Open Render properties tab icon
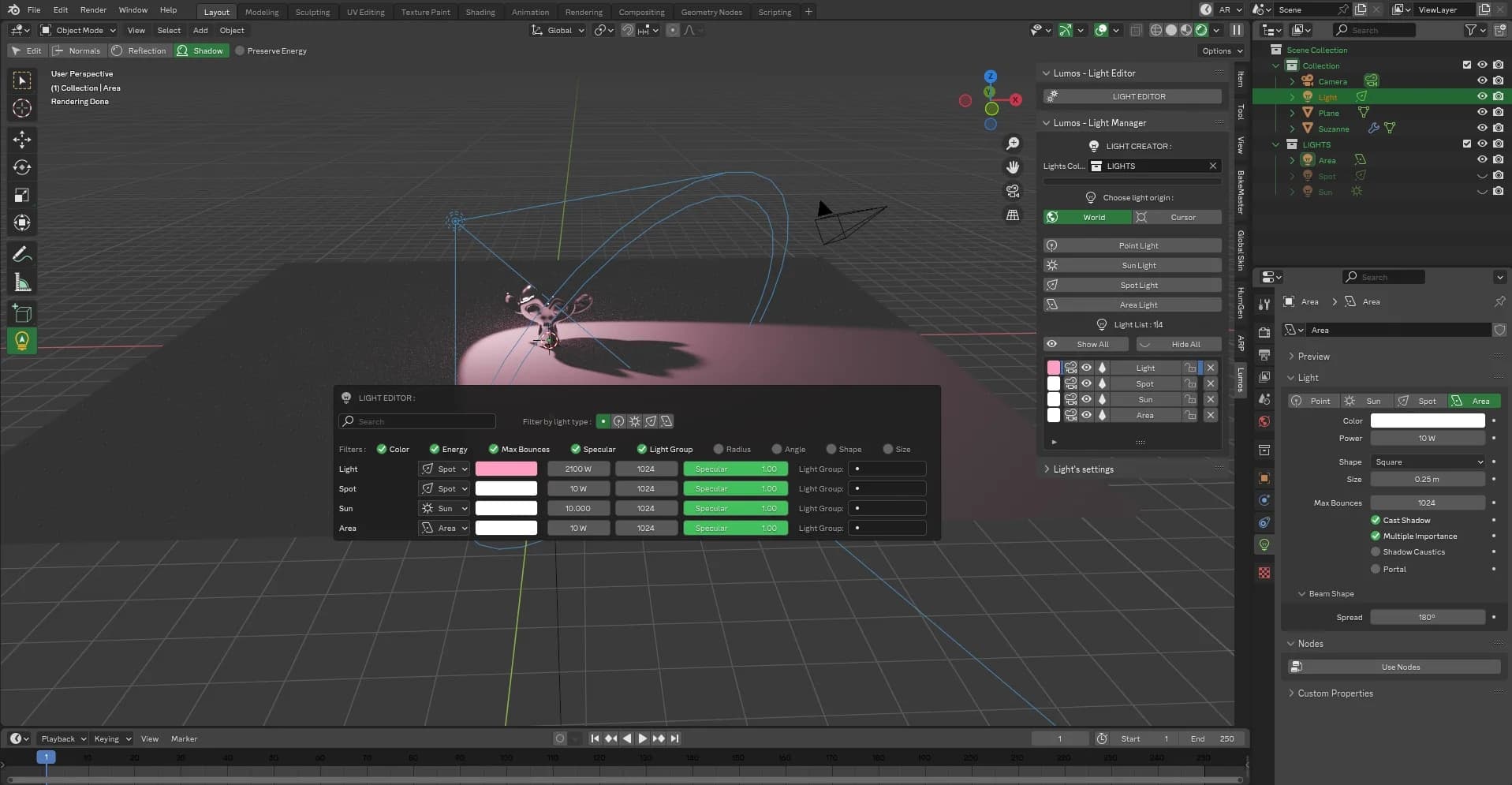The width and height of the screenshot is (1512, 785). [x=1264, y=332]
